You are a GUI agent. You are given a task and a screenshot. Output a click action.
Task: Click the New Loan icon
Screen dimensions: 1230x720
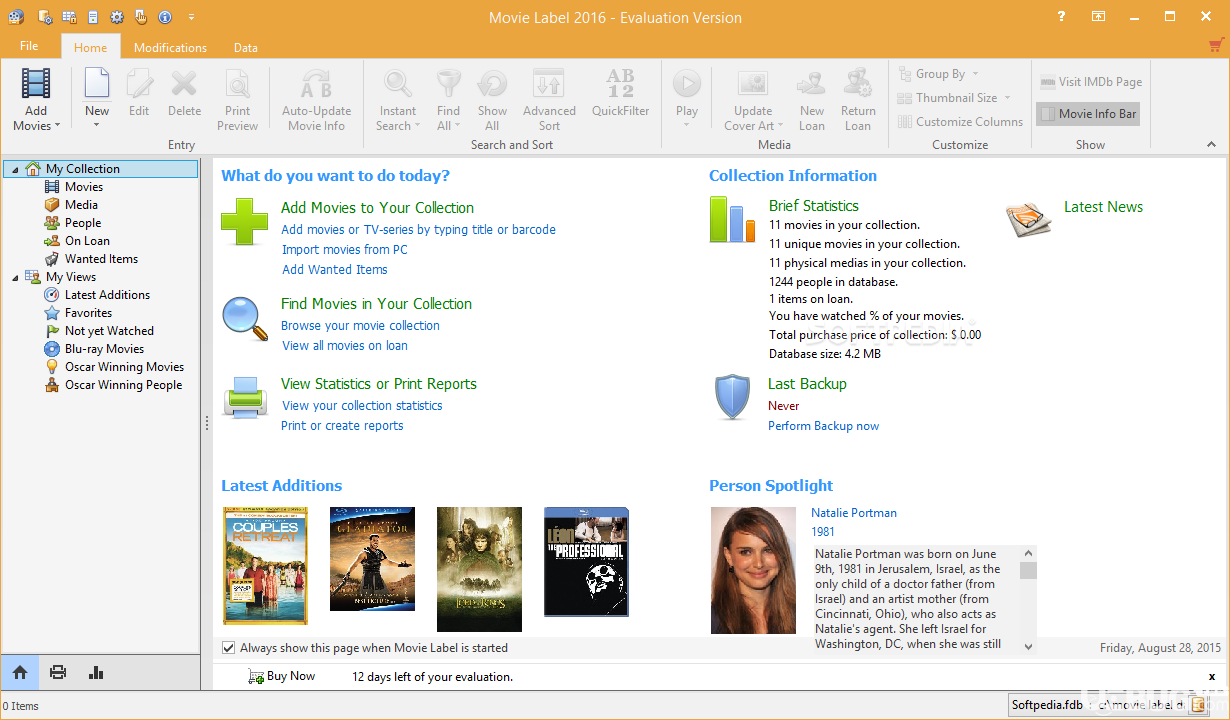pyautogui.click(x=811, y=84)
